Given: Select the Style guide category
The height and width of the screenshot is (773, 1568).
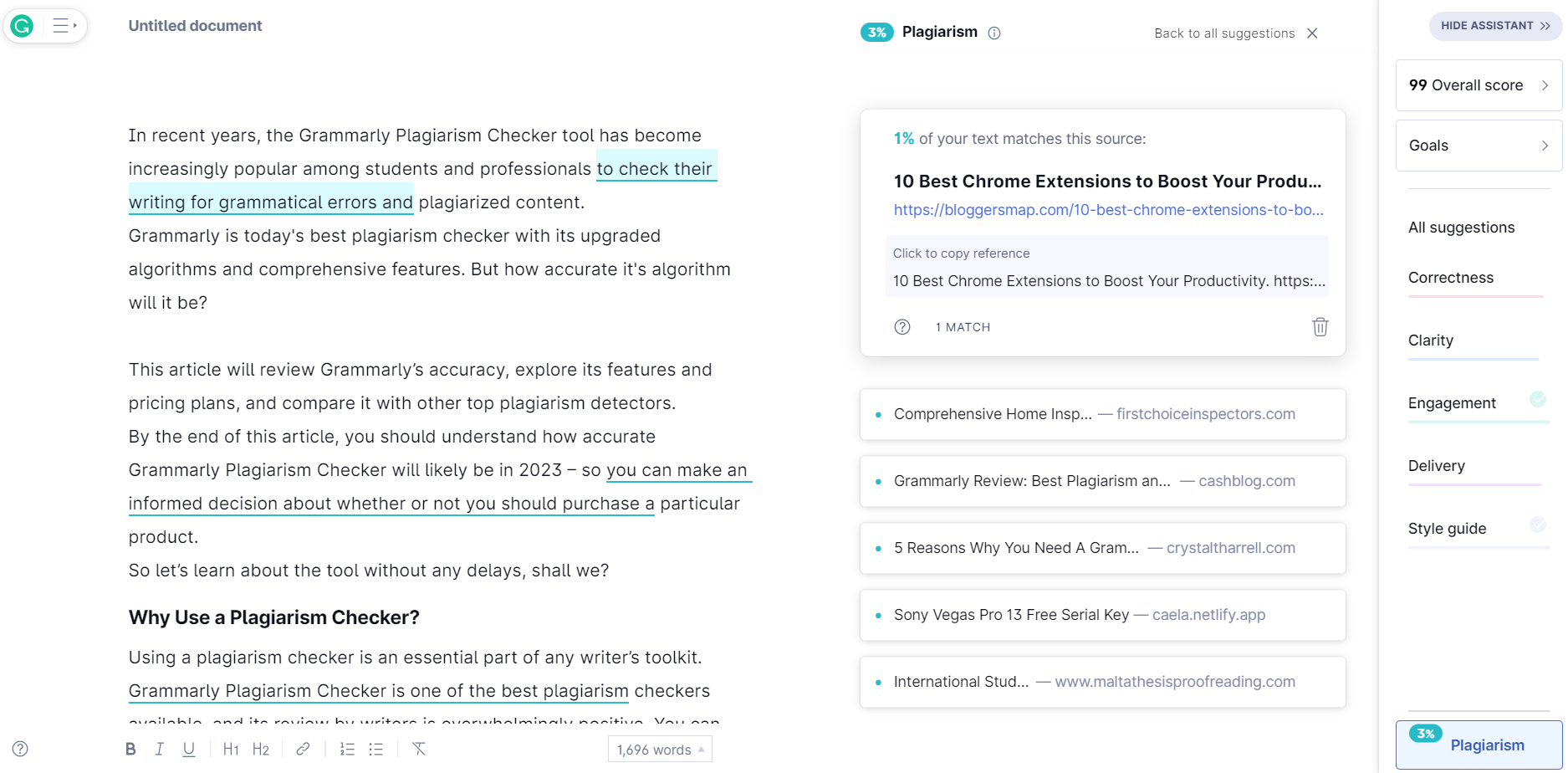Looking at the screenshot, I should point(1447,529).
